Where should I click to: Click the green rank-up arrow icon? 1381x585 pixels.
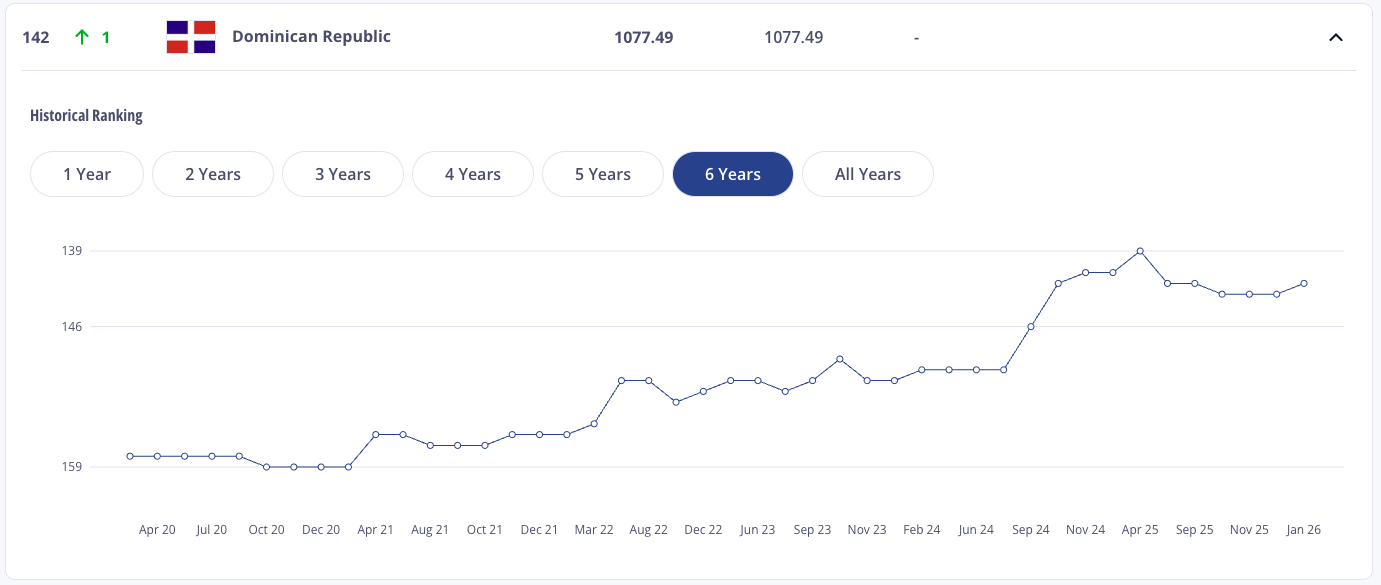[82, 37]
